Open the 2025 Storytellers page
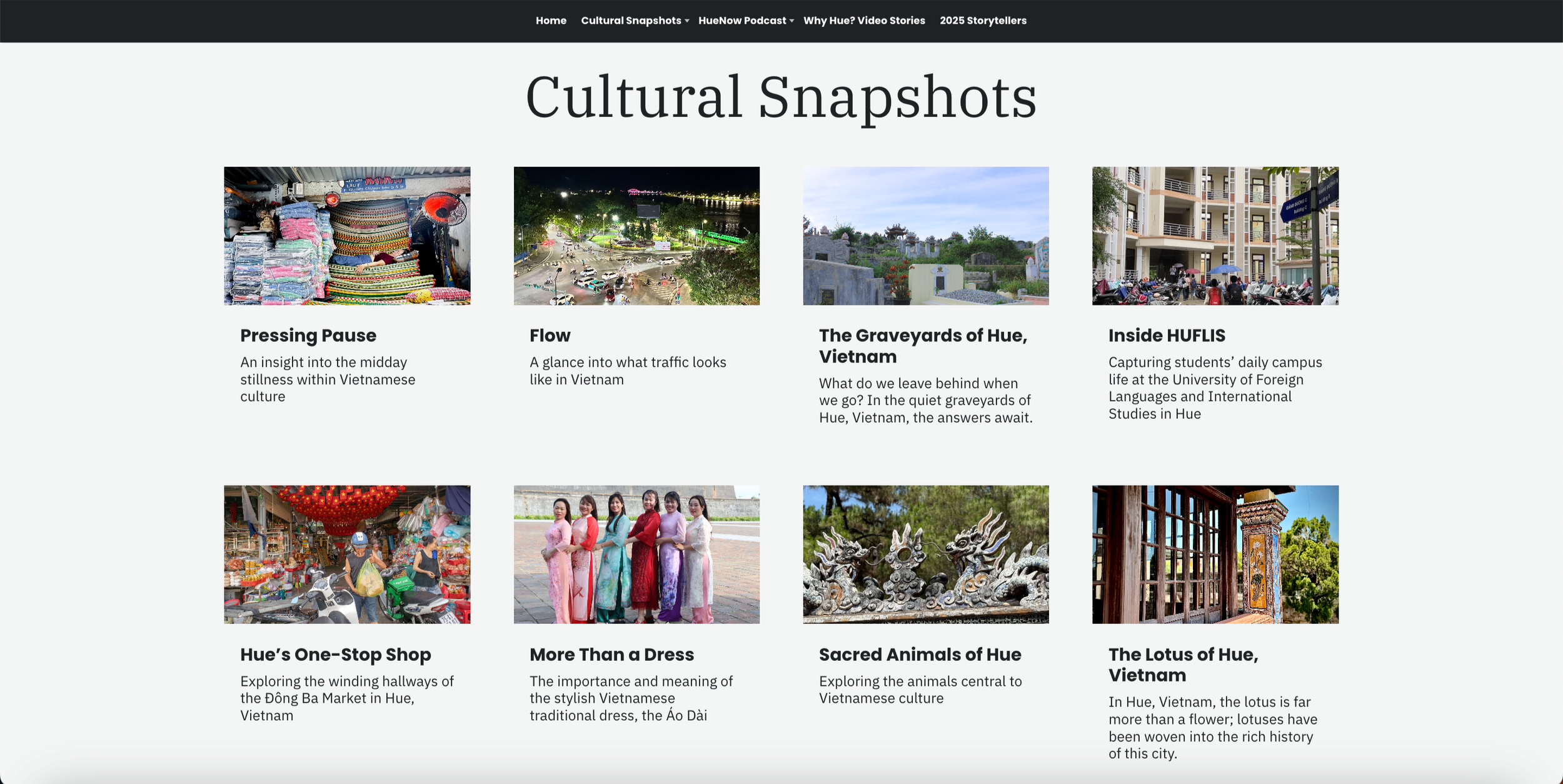The height and width of the screenshot is (784, 1563). coord(983,21)
